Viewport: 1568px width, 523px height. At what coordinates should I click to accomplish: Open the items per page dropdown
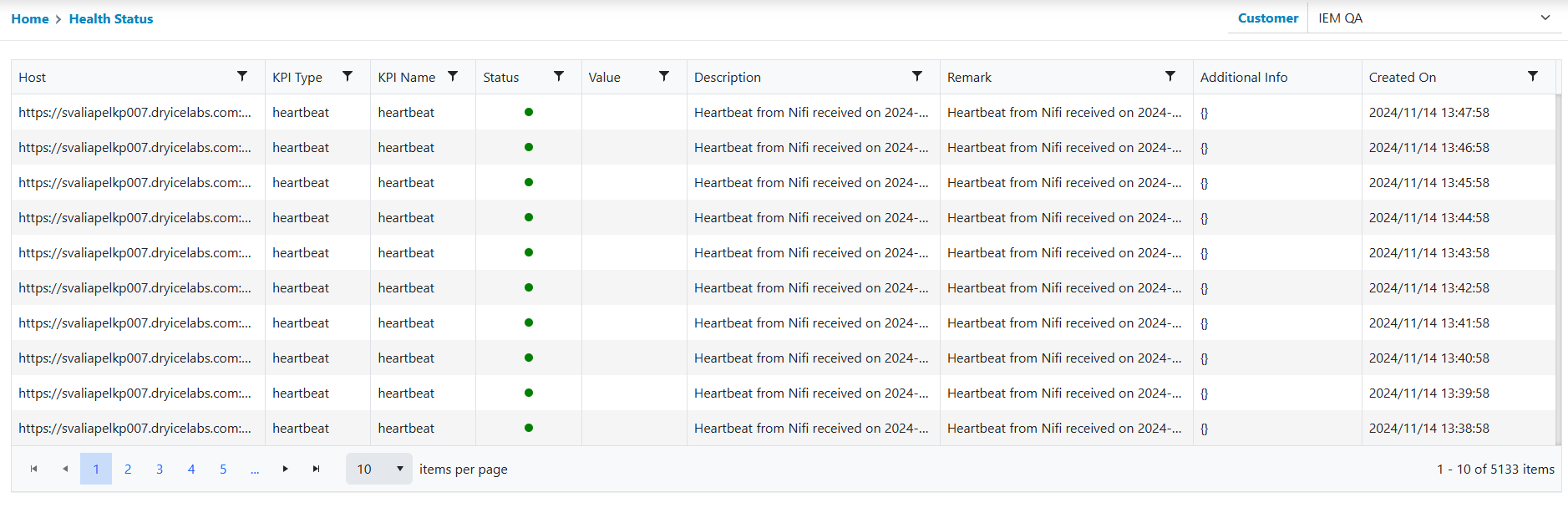pos(379,469)
